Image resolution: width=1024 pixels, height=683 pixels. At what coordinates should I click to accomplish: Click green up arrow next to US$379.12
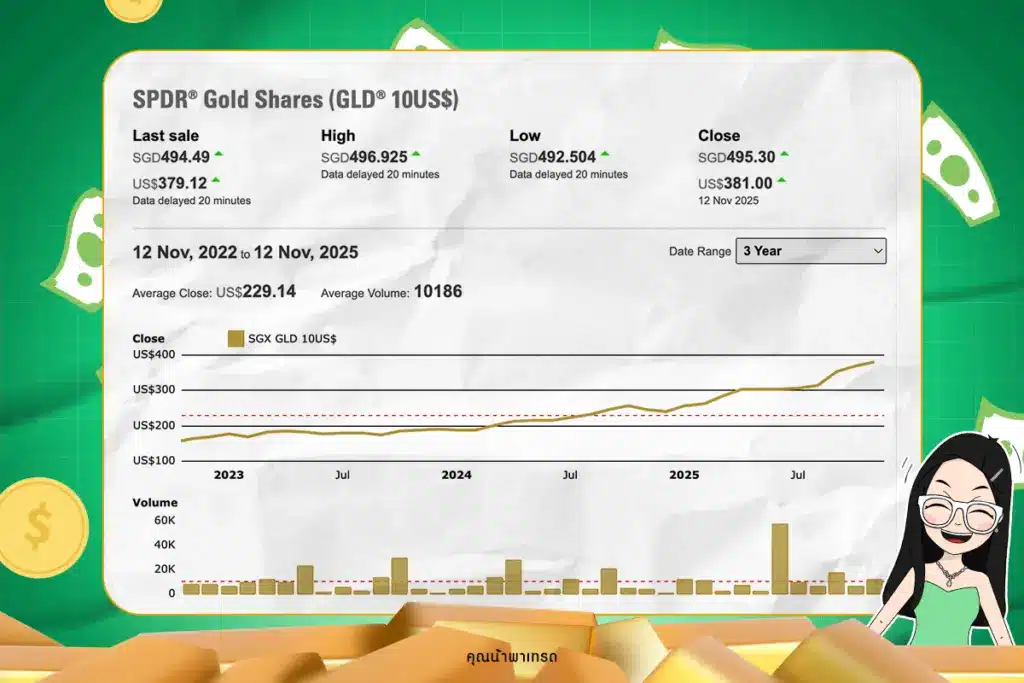(216, 180)
